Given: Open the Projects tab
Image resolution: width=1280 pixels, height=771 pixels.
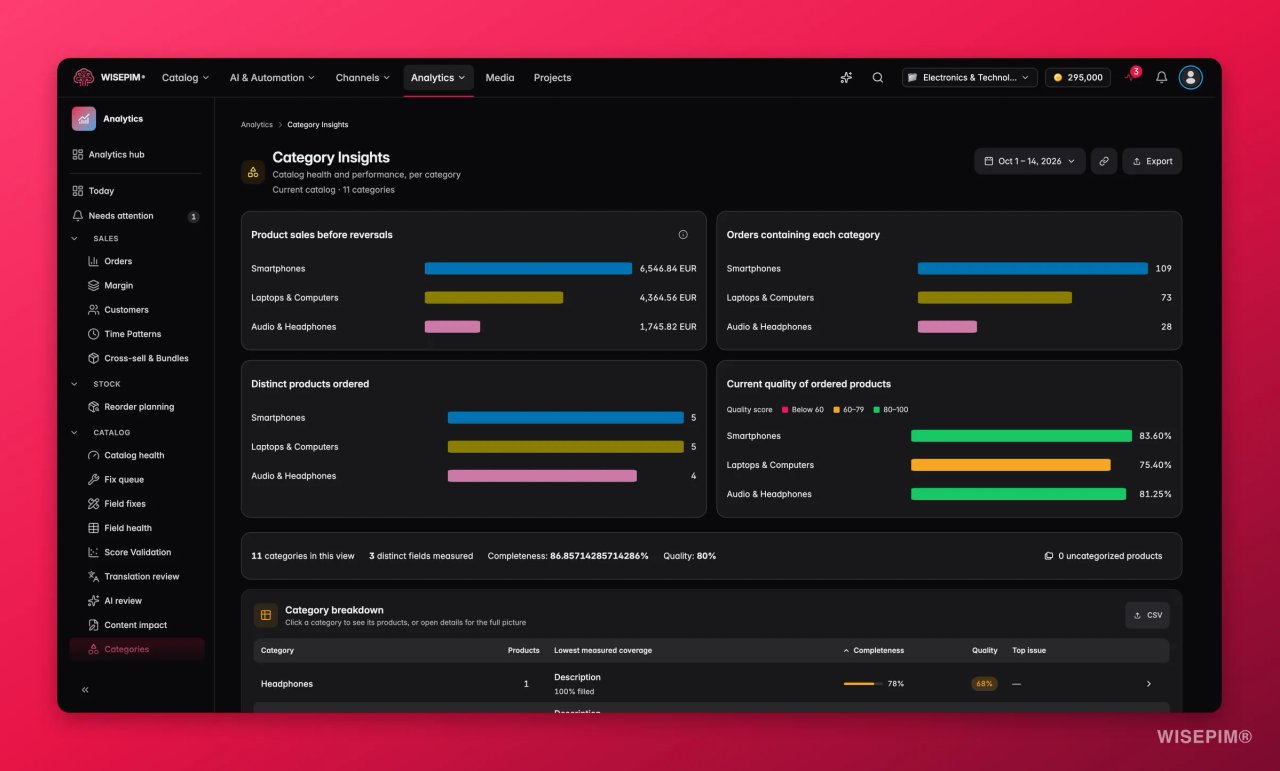Looking at the screenshot, I should (x=552, y=77).
